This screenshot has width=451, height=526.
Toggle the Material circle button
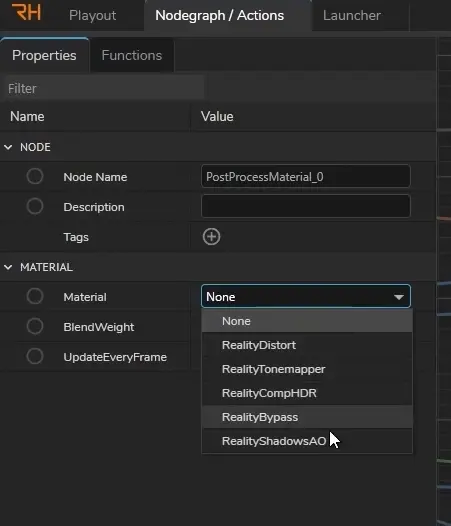[35, 297]
